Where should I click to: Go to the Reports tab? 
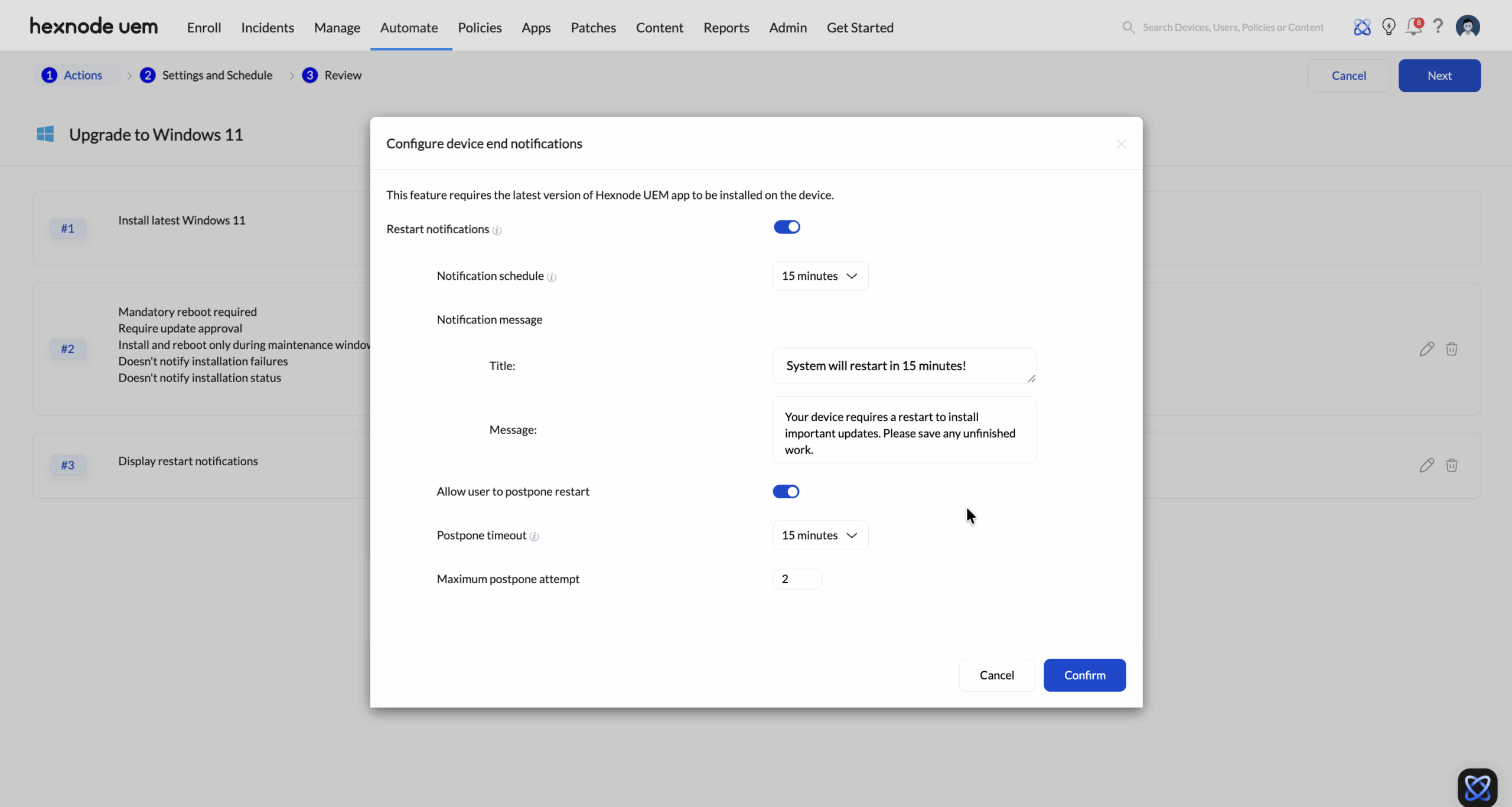[x=726, y=28]
